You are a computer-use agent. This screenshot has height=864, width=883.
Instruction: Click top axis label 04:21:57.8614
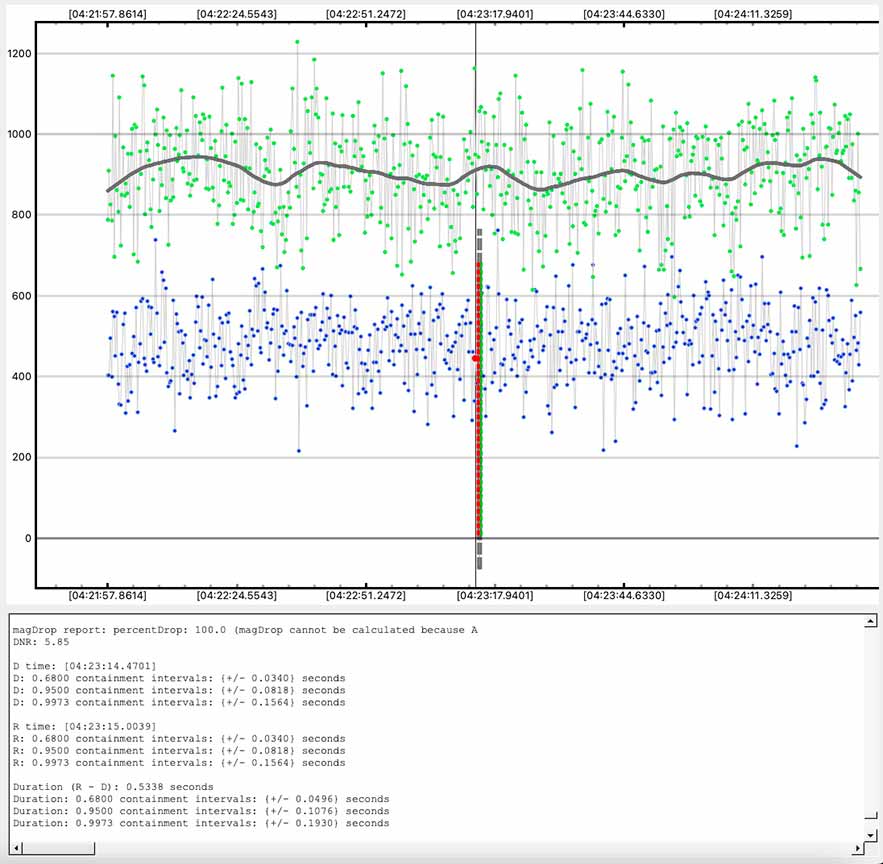(108, 14)
